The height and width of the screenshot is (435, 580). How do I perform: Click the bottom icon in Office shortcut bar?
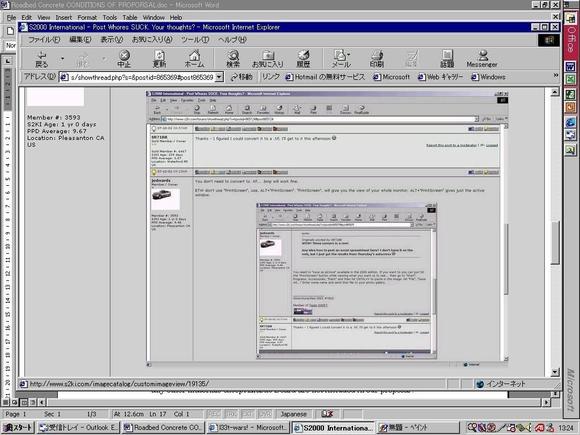tap(570, 150)
